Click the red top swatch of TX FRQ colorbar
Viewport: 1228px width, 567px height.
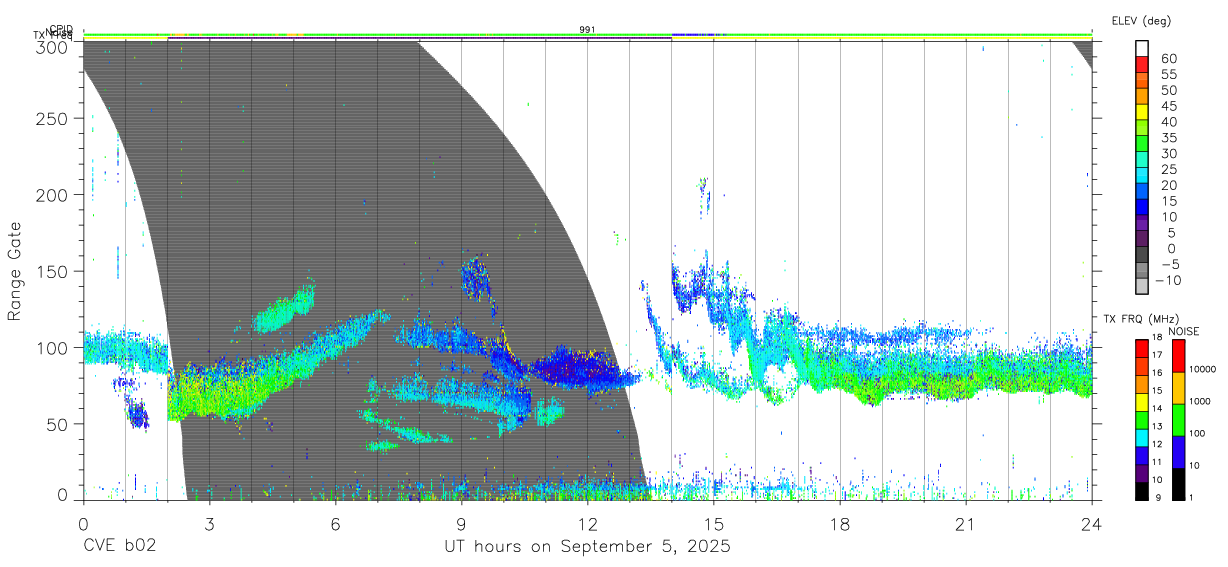[x=1143, y=348]
